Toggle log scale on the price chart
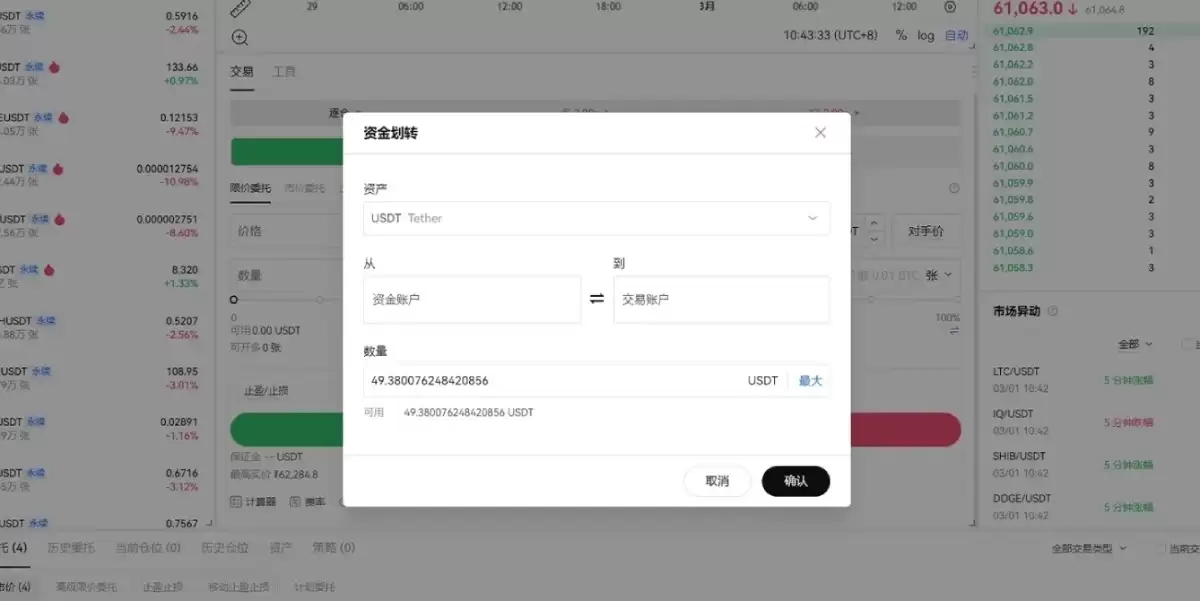Image resolution: width=1200 pixels, height=601 pixels. [x=924, y=35]
